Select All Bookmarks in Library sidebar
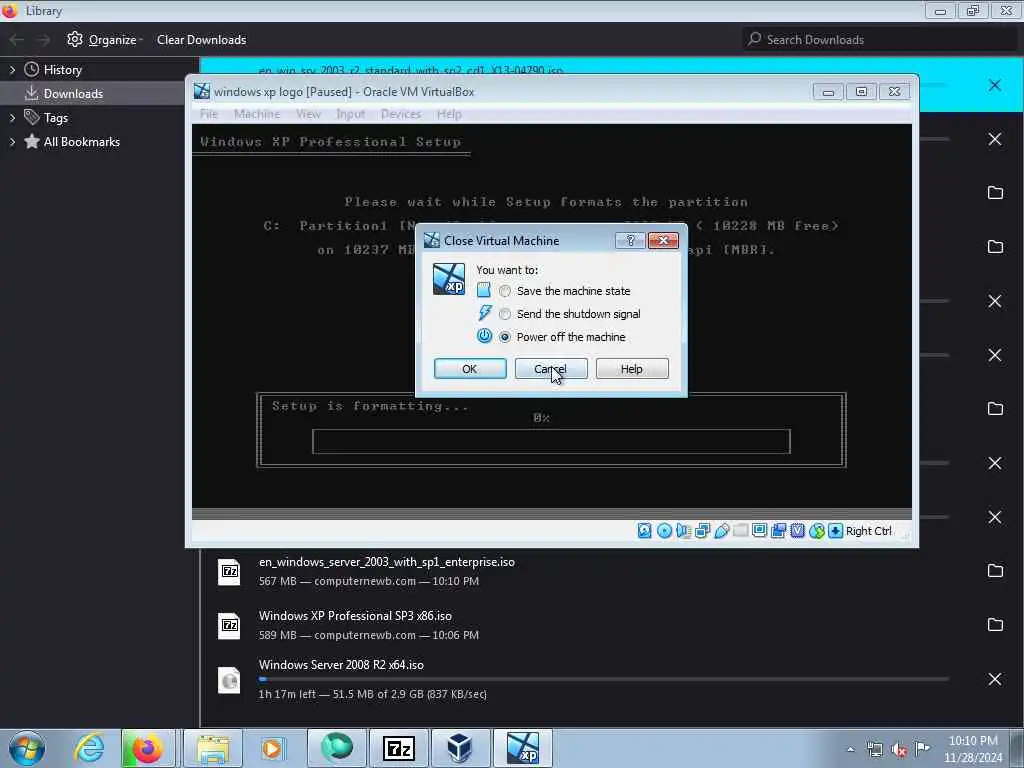Viewport: 1024px width, 768px height. pos(81,142)
